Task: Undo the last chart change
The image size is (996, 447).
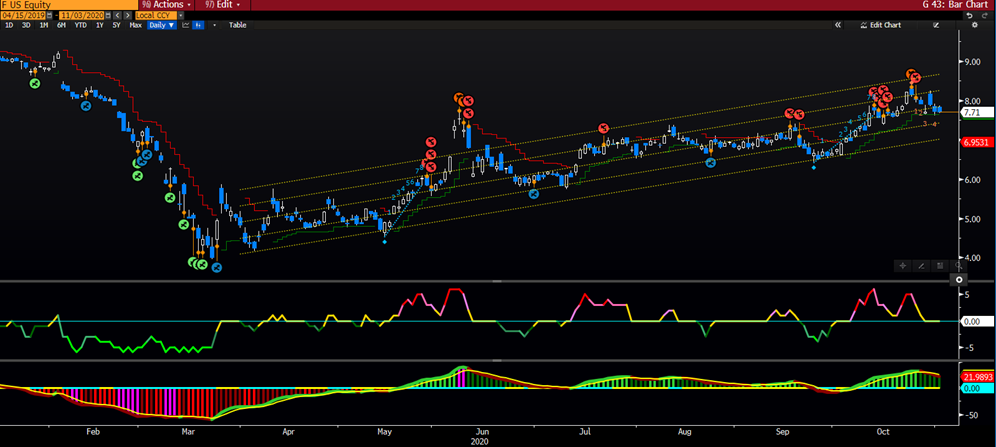Action: (969, 15)
